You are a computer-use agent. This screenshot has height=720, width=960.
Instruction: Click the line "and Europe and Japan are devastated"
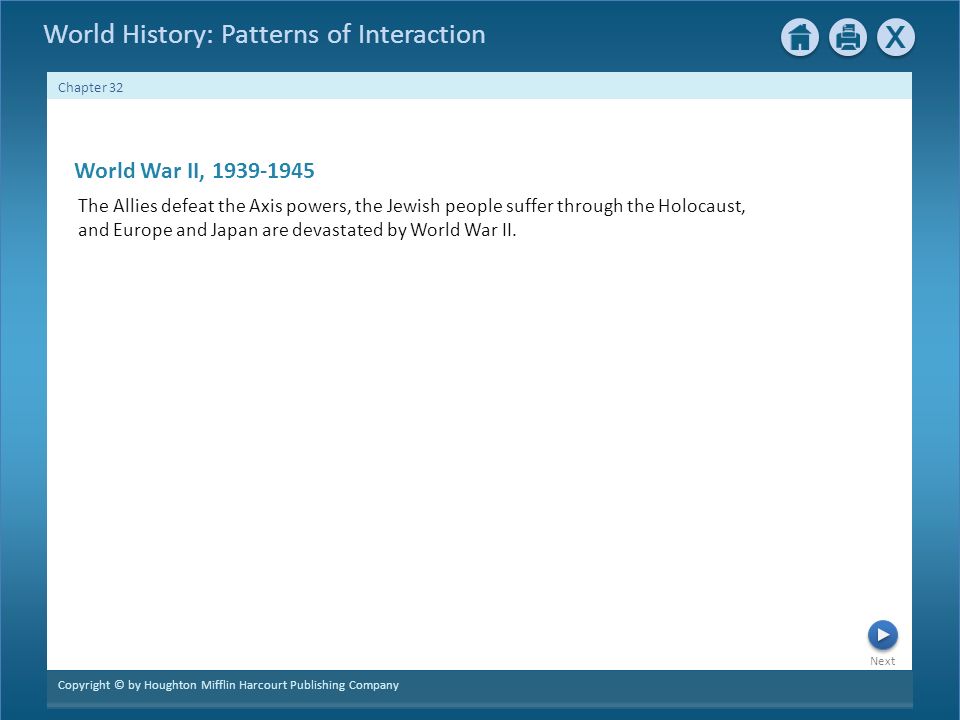[x=297, y=230]
